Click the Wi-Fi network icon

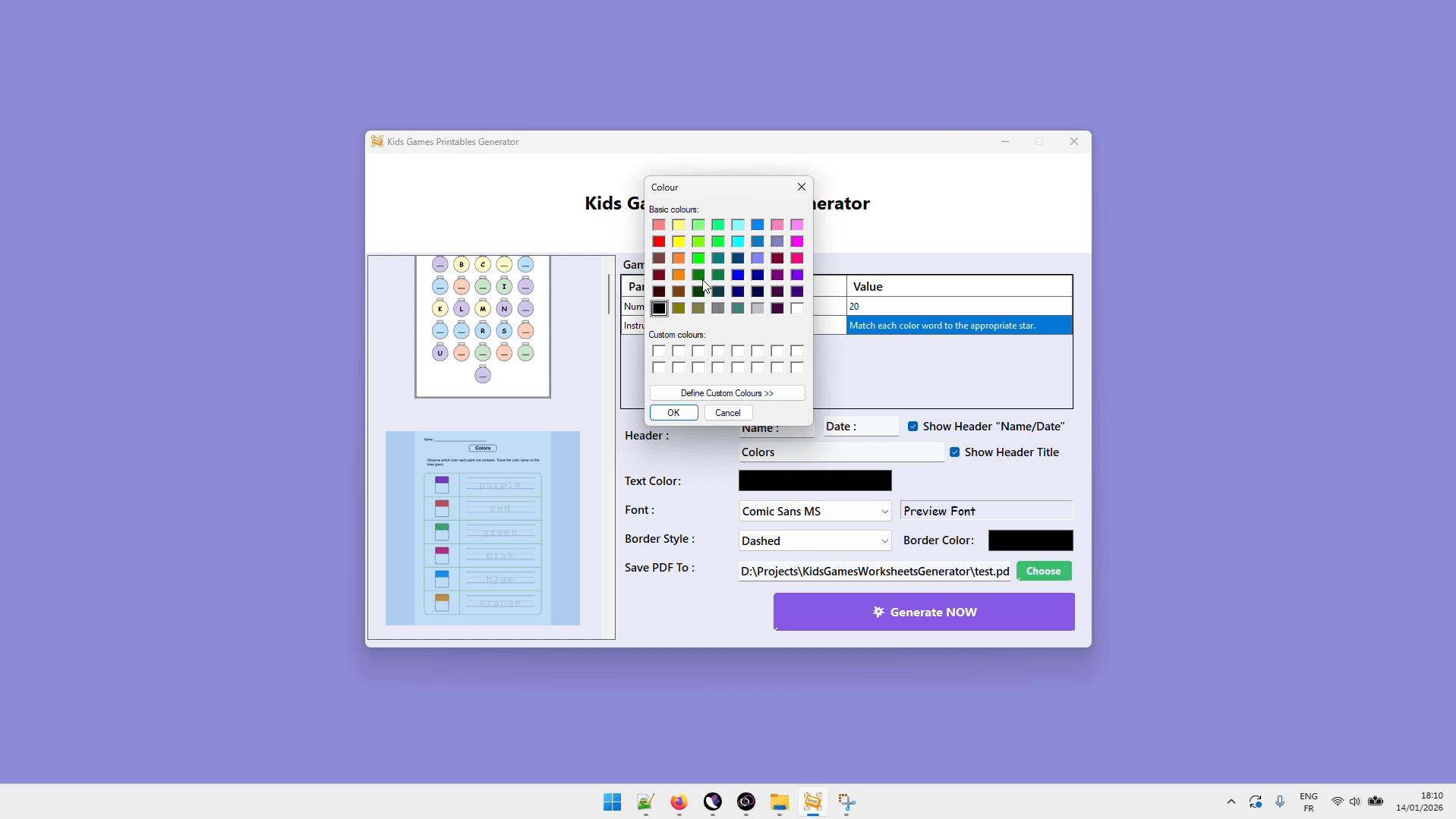[x=1337, y=802]
